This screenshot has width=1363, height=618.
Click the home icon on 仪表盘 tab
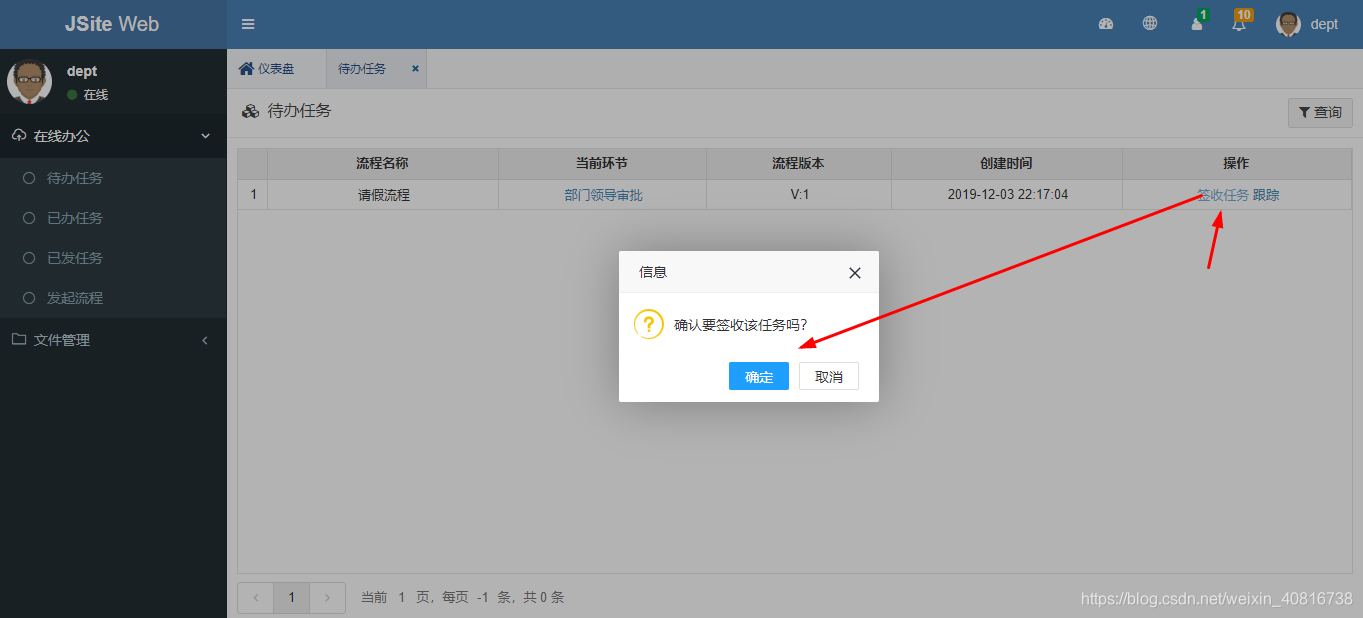pyautogui.click(x=246, y=69)
